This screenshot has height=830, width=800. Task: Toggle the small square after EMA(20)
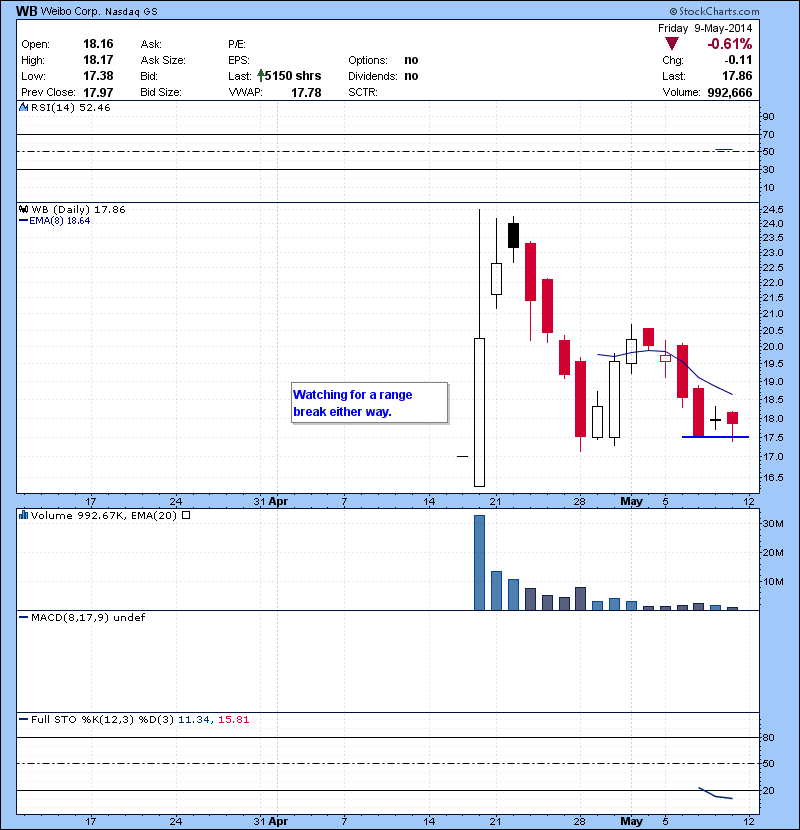(186, 515)
